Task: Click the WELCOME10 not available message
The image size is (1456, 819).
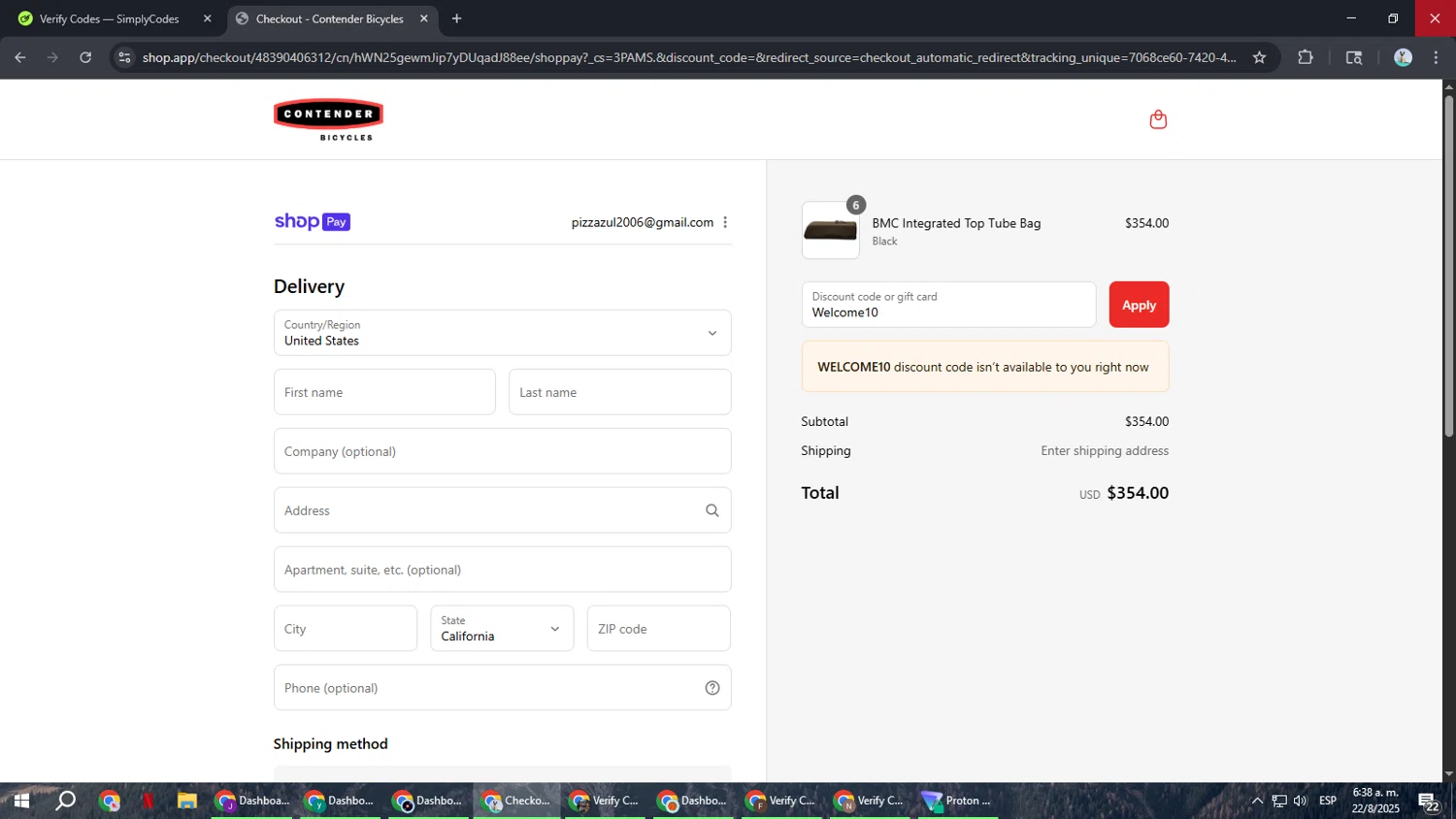Action: [984, 367]
